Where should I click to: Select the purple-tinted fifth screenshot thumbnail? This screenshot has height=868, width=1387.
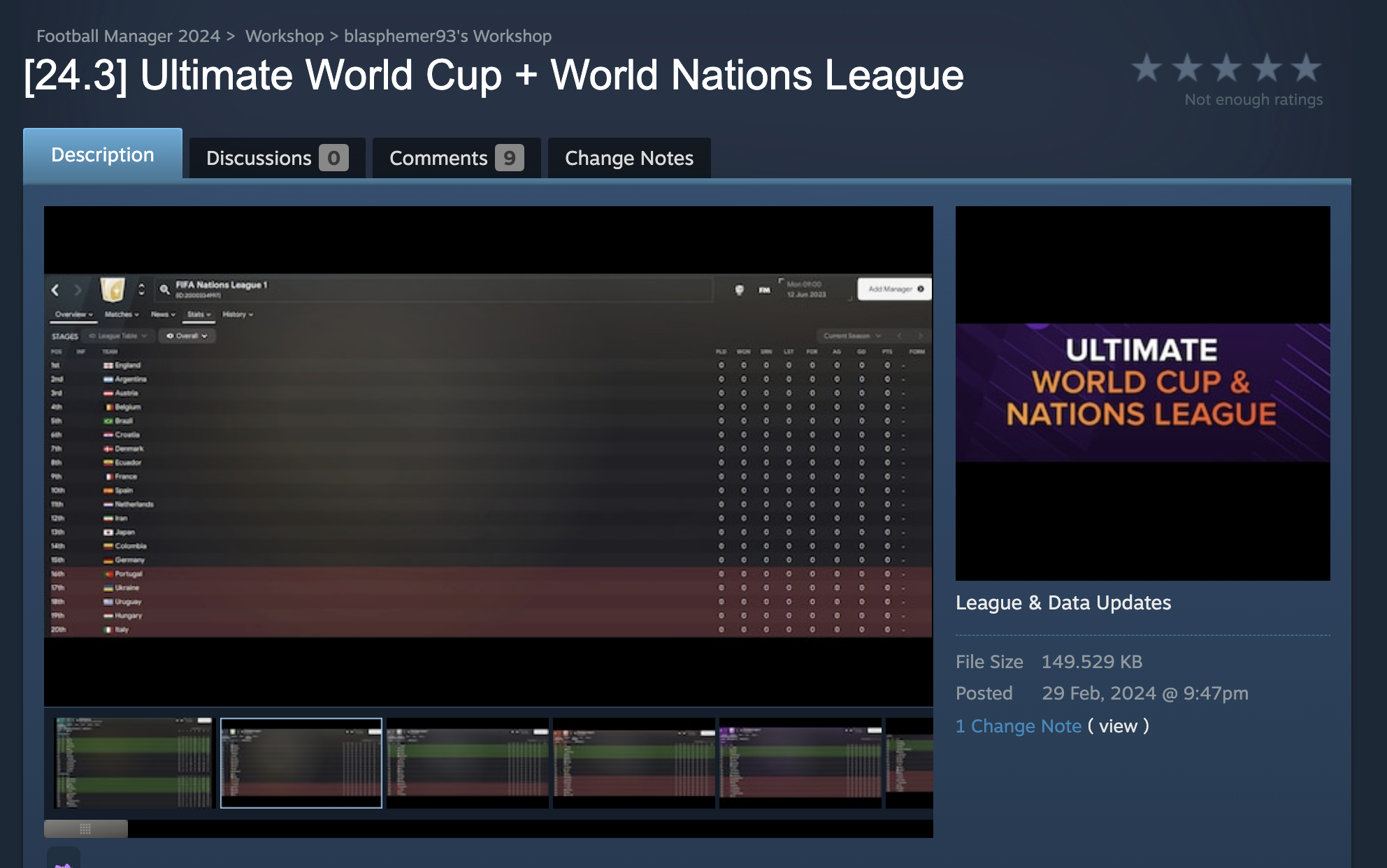800,762
